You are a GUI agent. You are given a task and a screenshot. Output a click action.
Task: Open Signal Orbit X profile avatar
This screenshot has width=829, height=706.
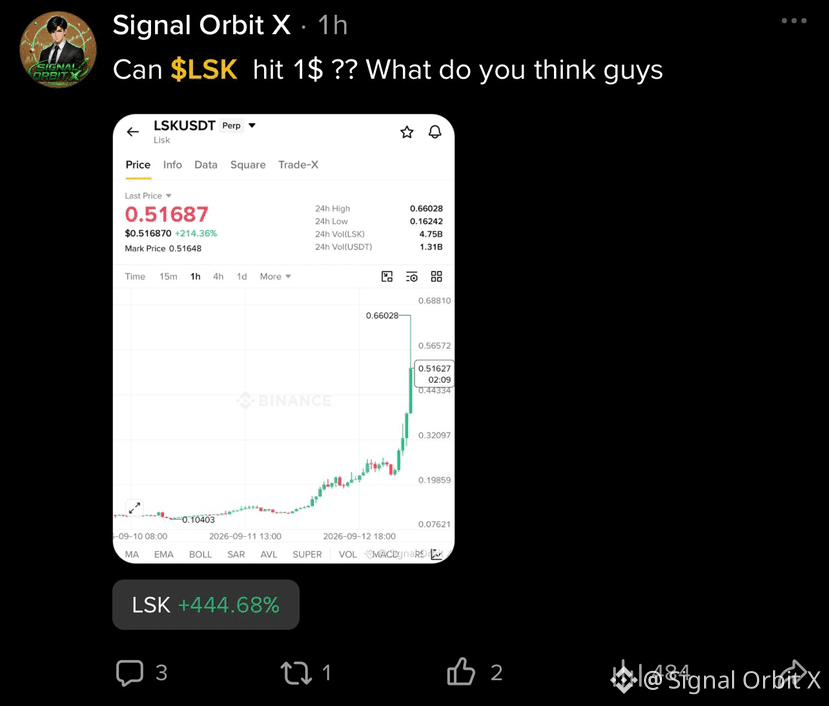58,50
